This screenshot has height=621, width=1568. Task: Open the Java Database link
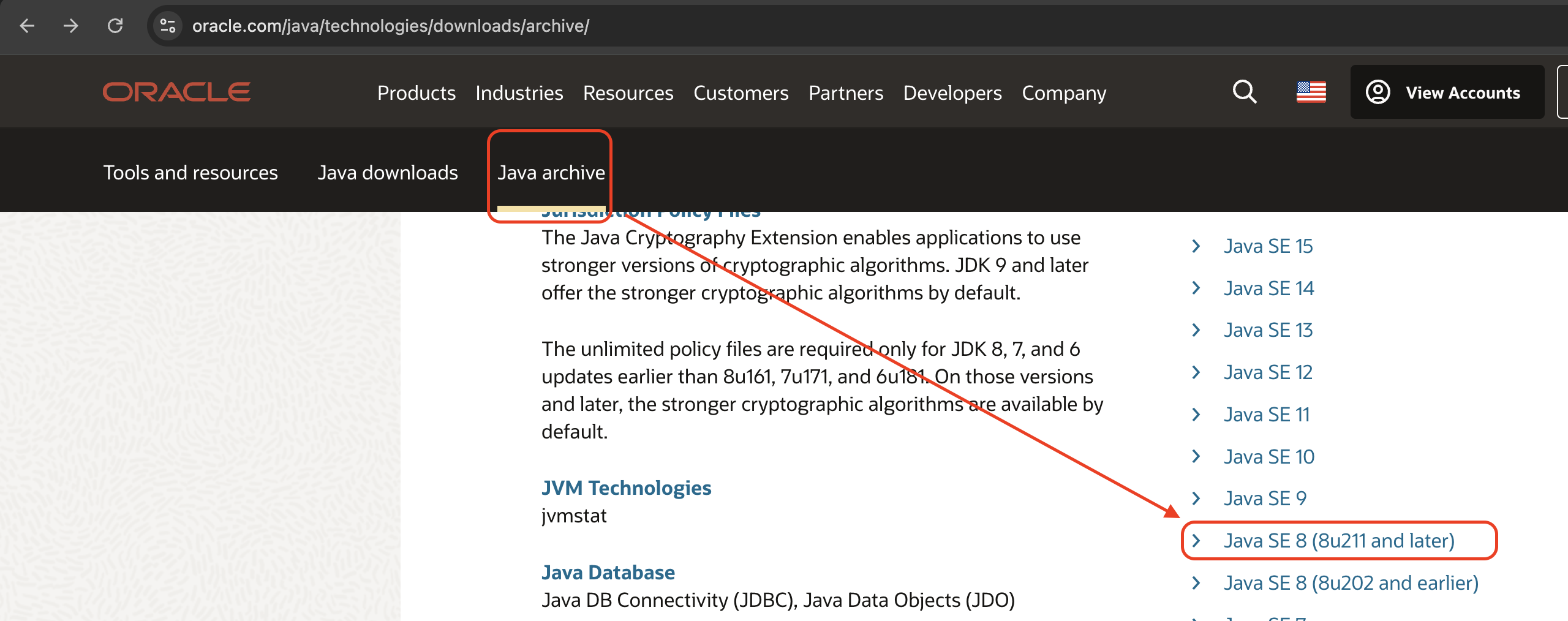click(608, 573)
